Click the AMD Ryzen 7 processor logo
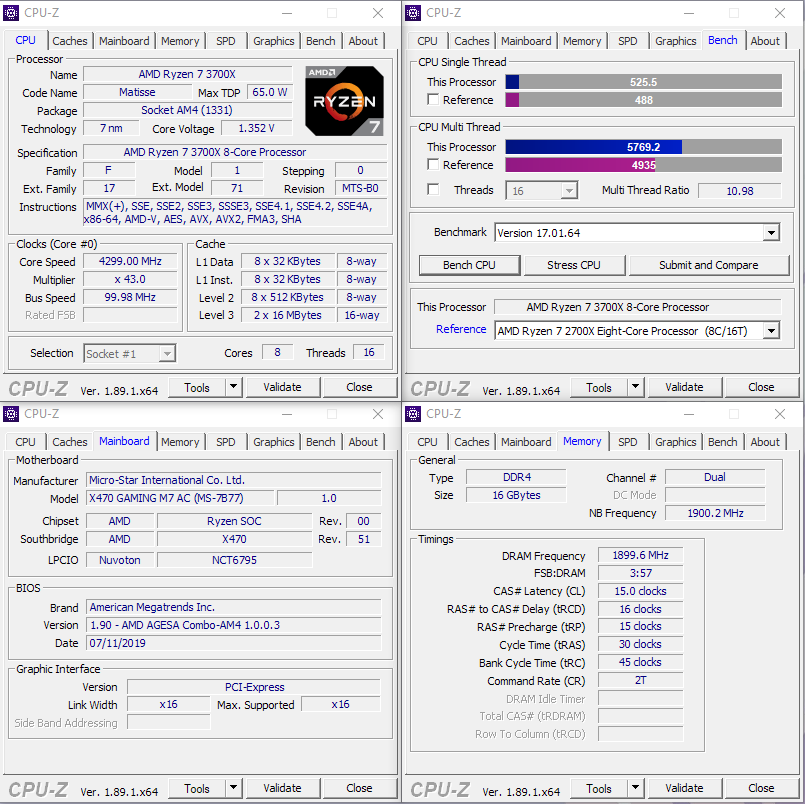The height and width of the screenshot is (804, 805). (x=344, y=101)
